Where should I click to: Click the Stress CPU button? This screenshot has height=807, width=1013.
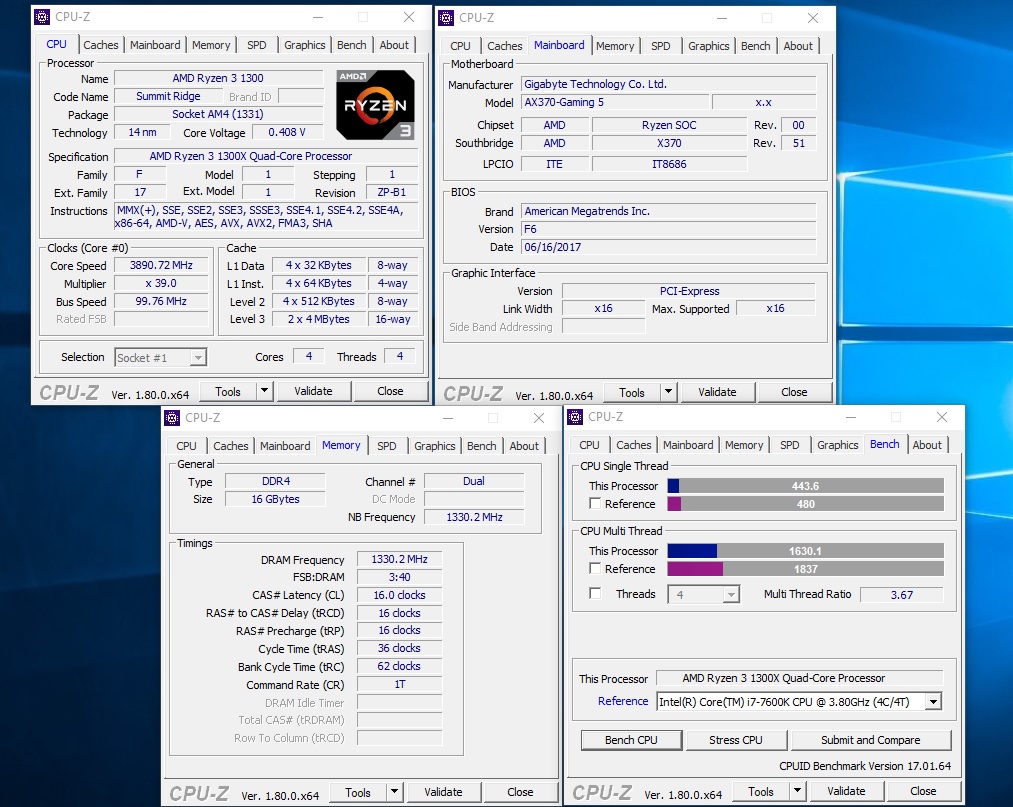click(736, 740)
